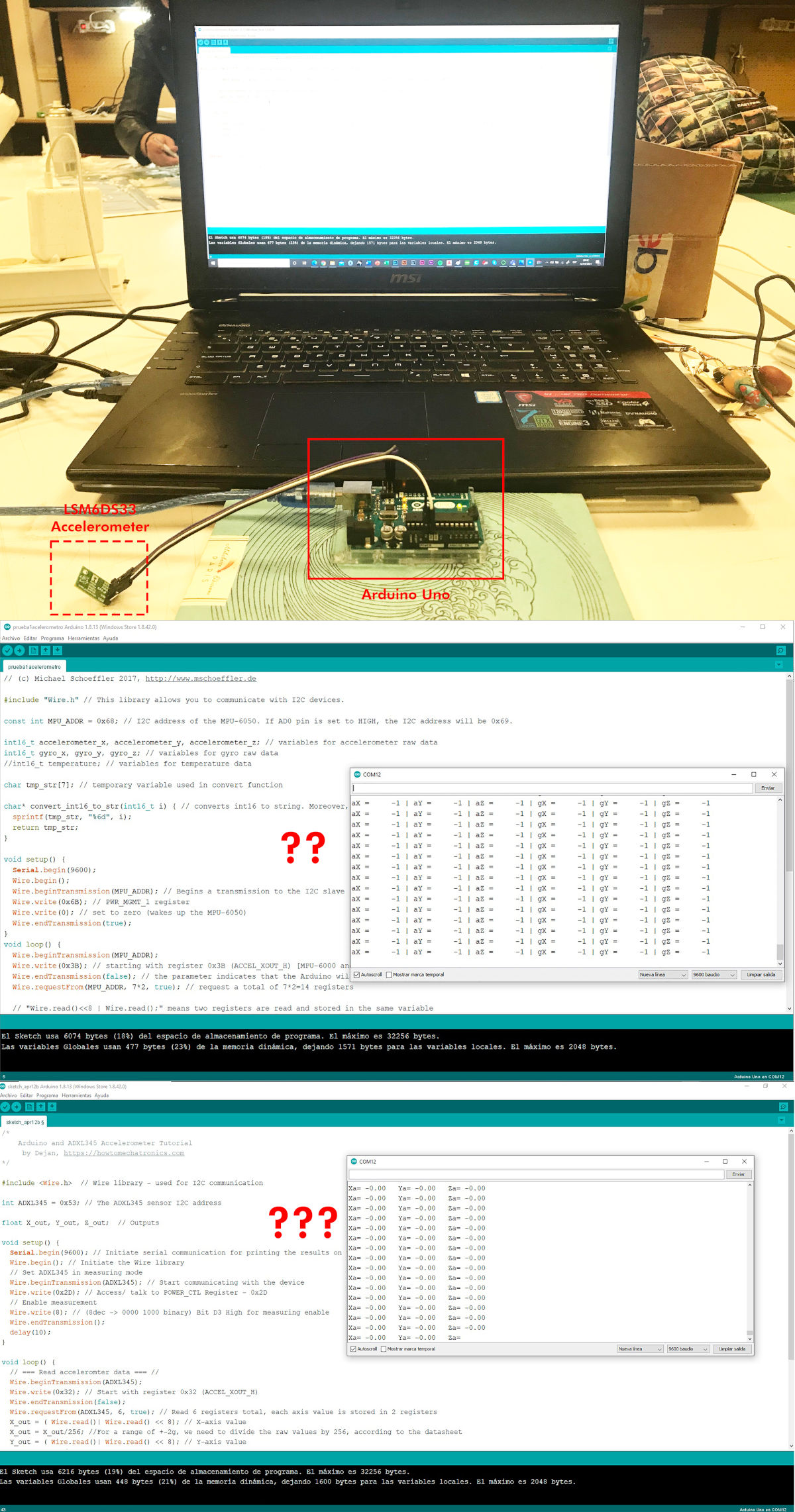Open Programa menu in sketch_apr12b window

(x=48, y=1095)
